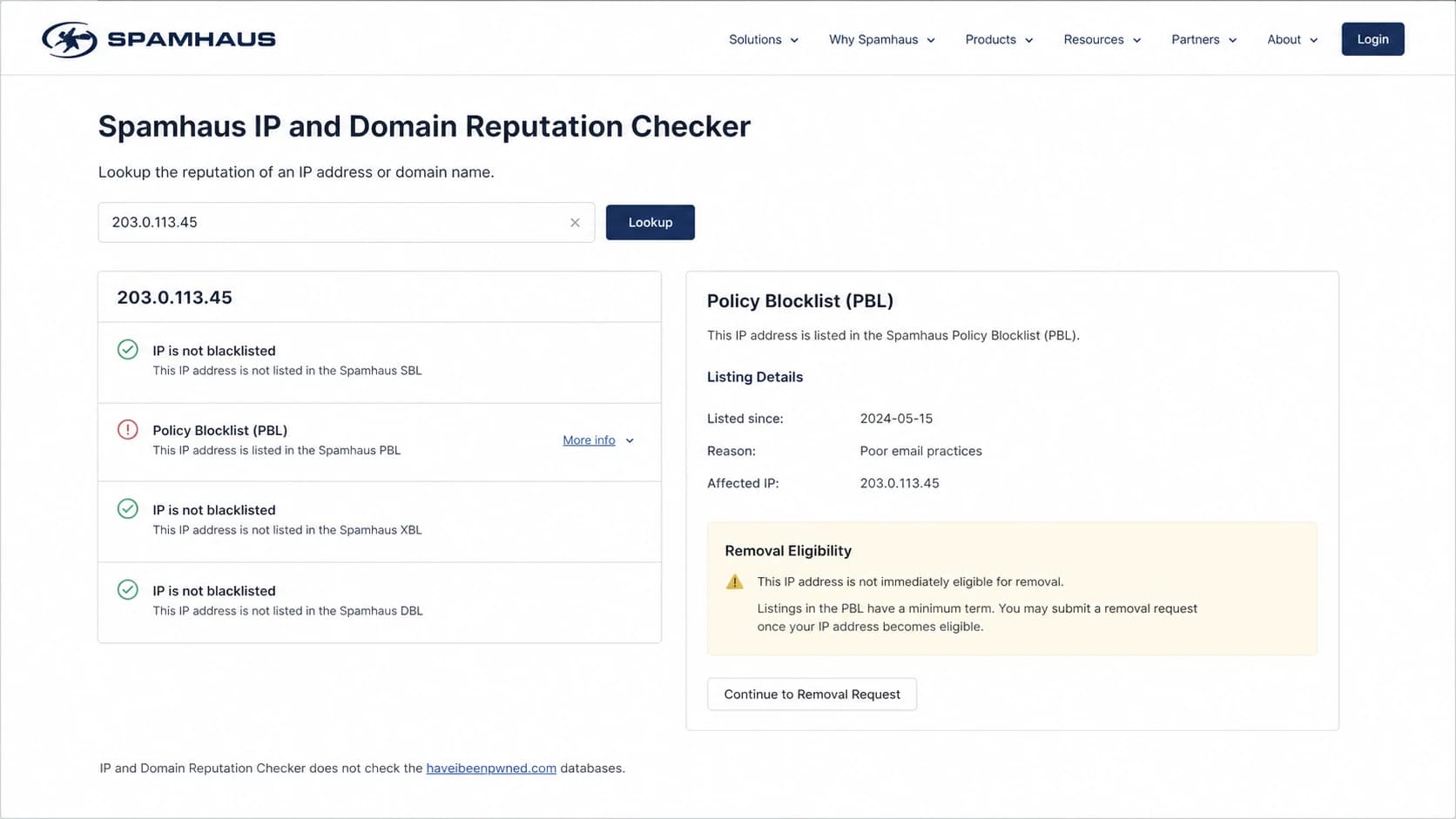The image size is (1456, 819).
Task: Click the Policy Blocklist (PBL) row title
Action: coord(220,430)
